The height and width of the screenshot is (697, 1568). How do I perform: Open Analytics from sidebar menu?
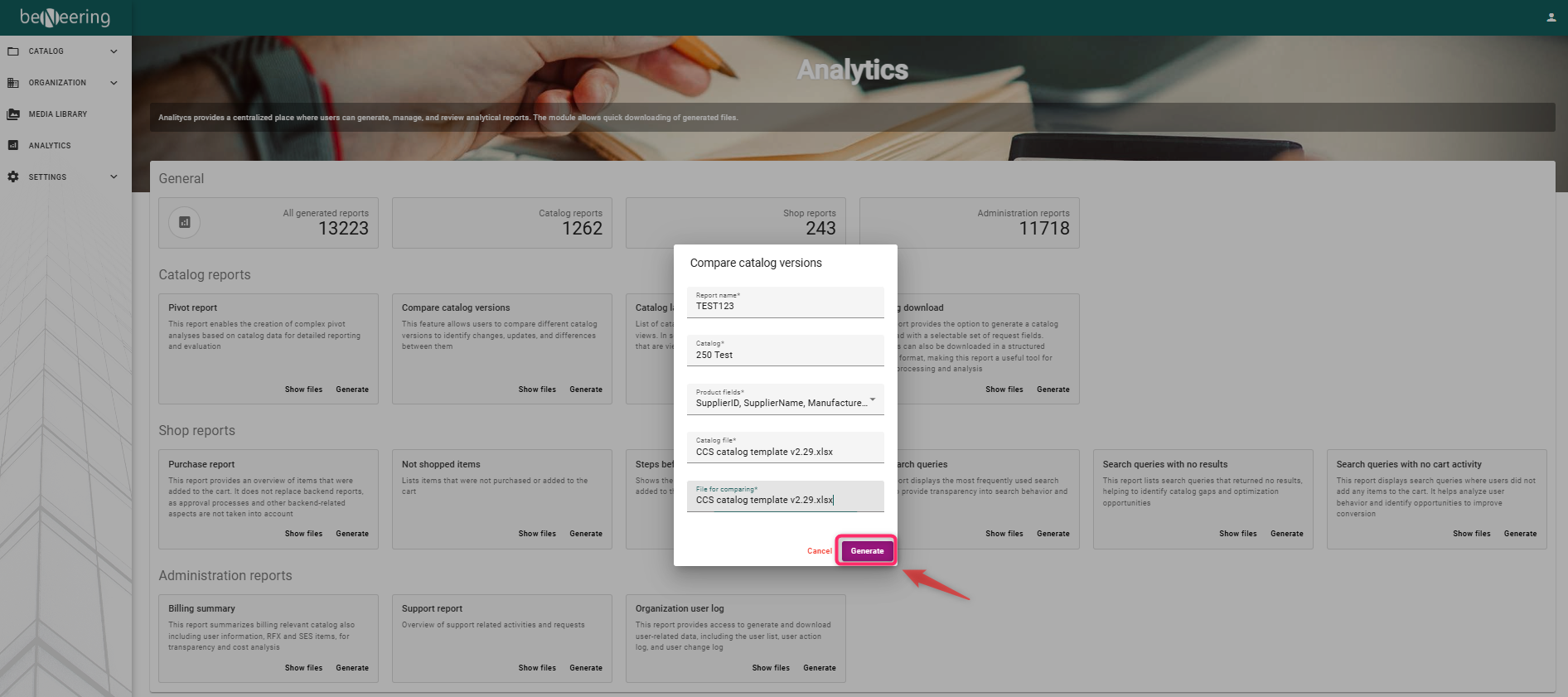click(x=50, y=146)
